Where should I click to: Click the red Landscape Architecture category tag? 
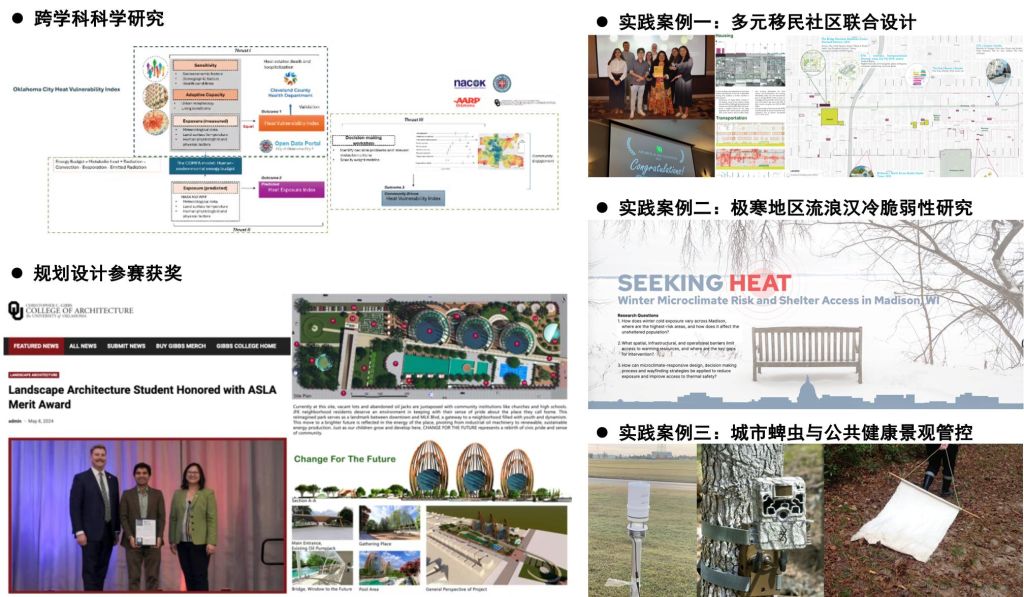click(x=34, y=375)
